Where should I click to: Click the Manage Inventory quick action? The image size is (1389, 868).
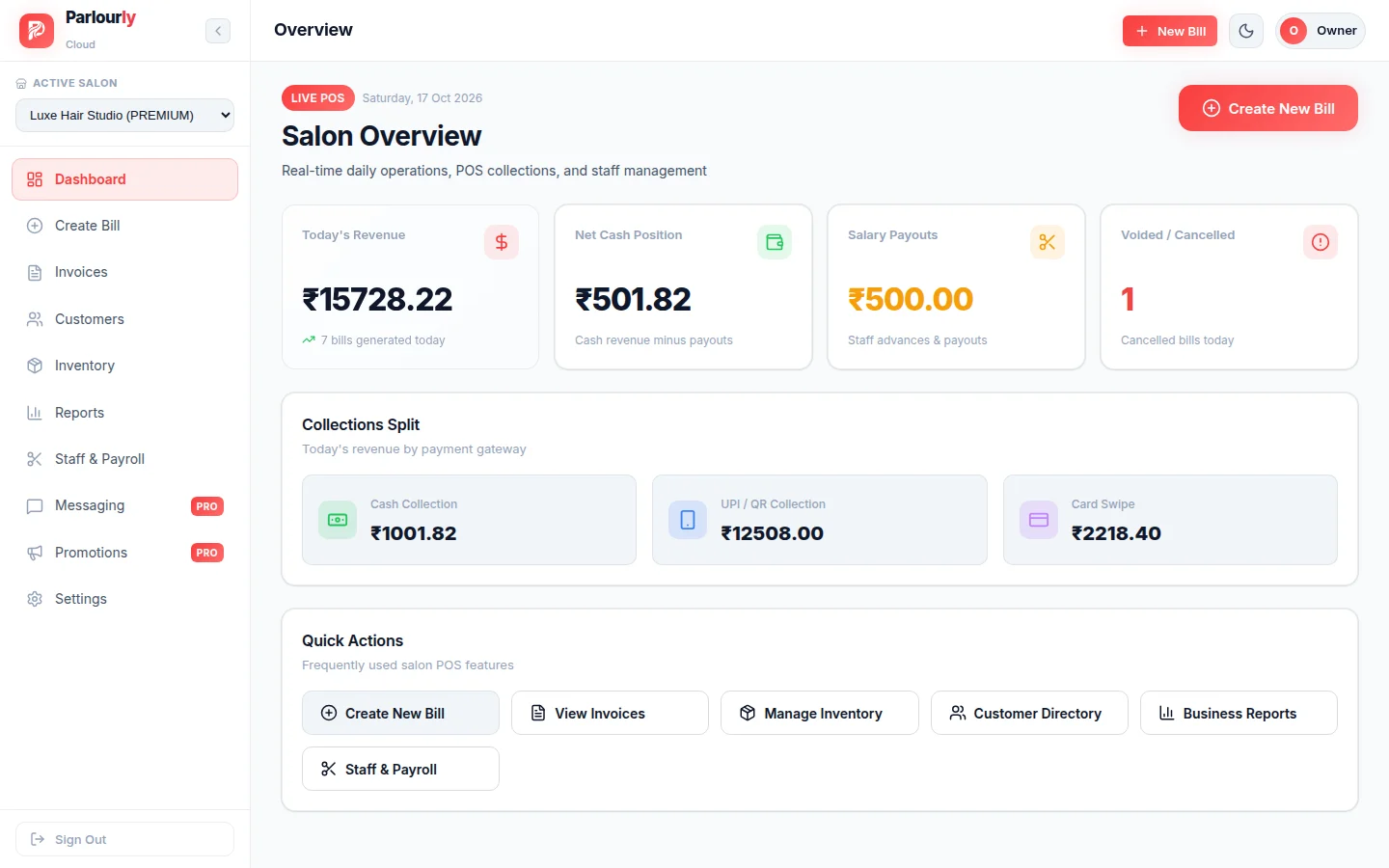click(x=820, y=713)
